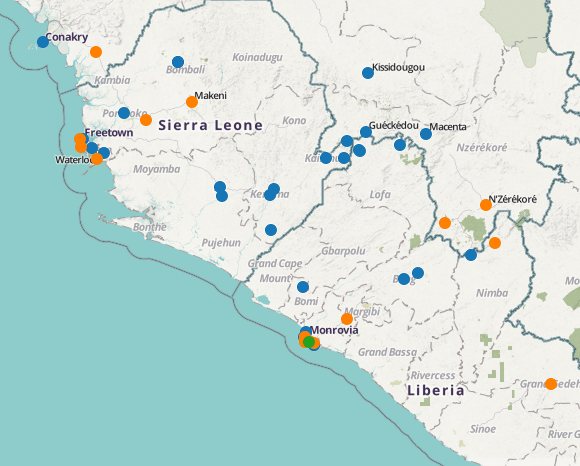Select leftmost blue marker on Kailahun label
The image size is (580, 466).
326,158
